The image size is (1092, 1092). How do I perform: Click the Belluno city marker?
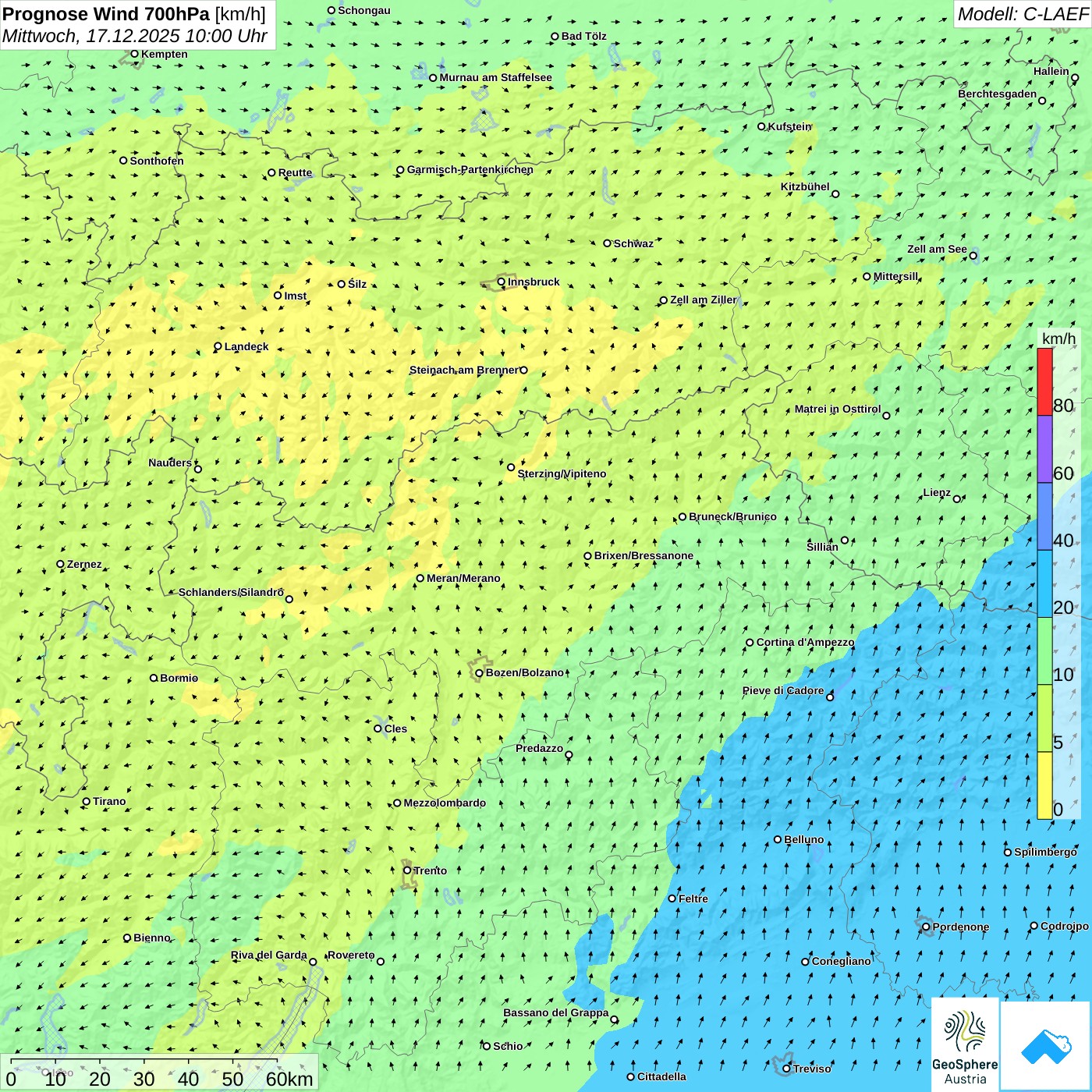click(x=778, y=839)
